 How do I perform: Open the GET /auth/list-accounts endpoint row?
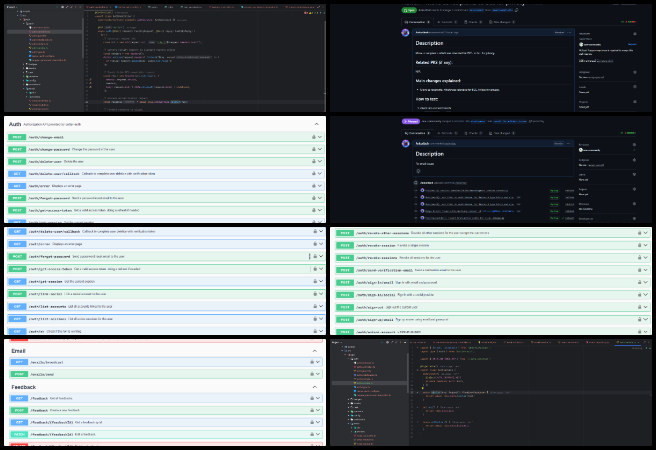point(166,307)
